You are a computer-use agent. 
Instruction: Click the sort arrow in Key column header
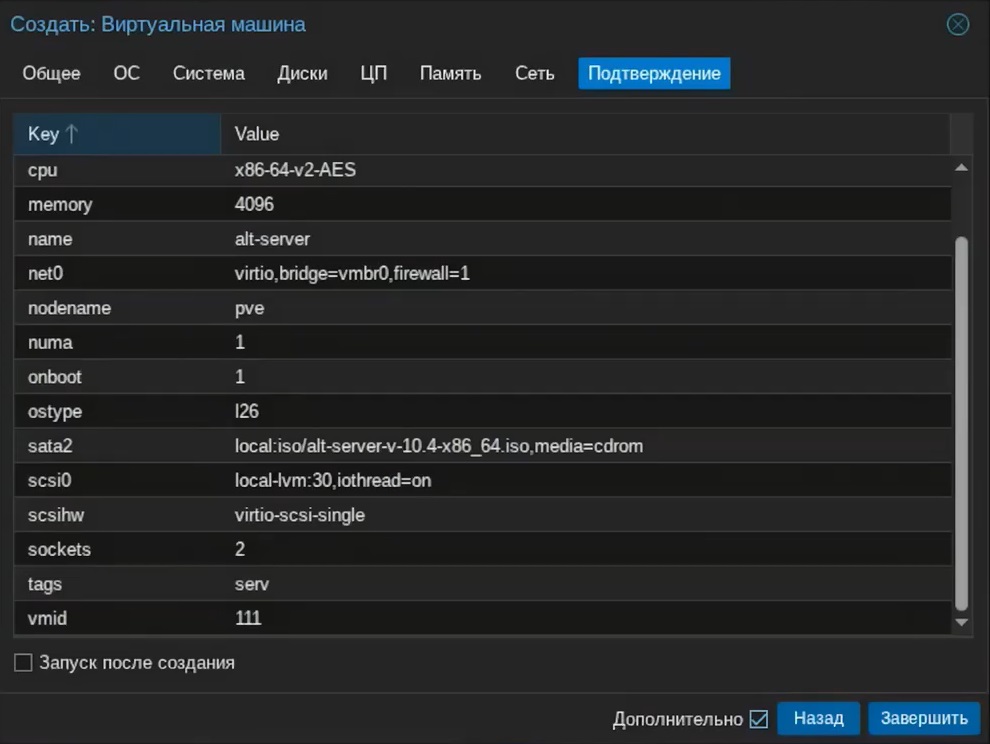click(72, 134)
